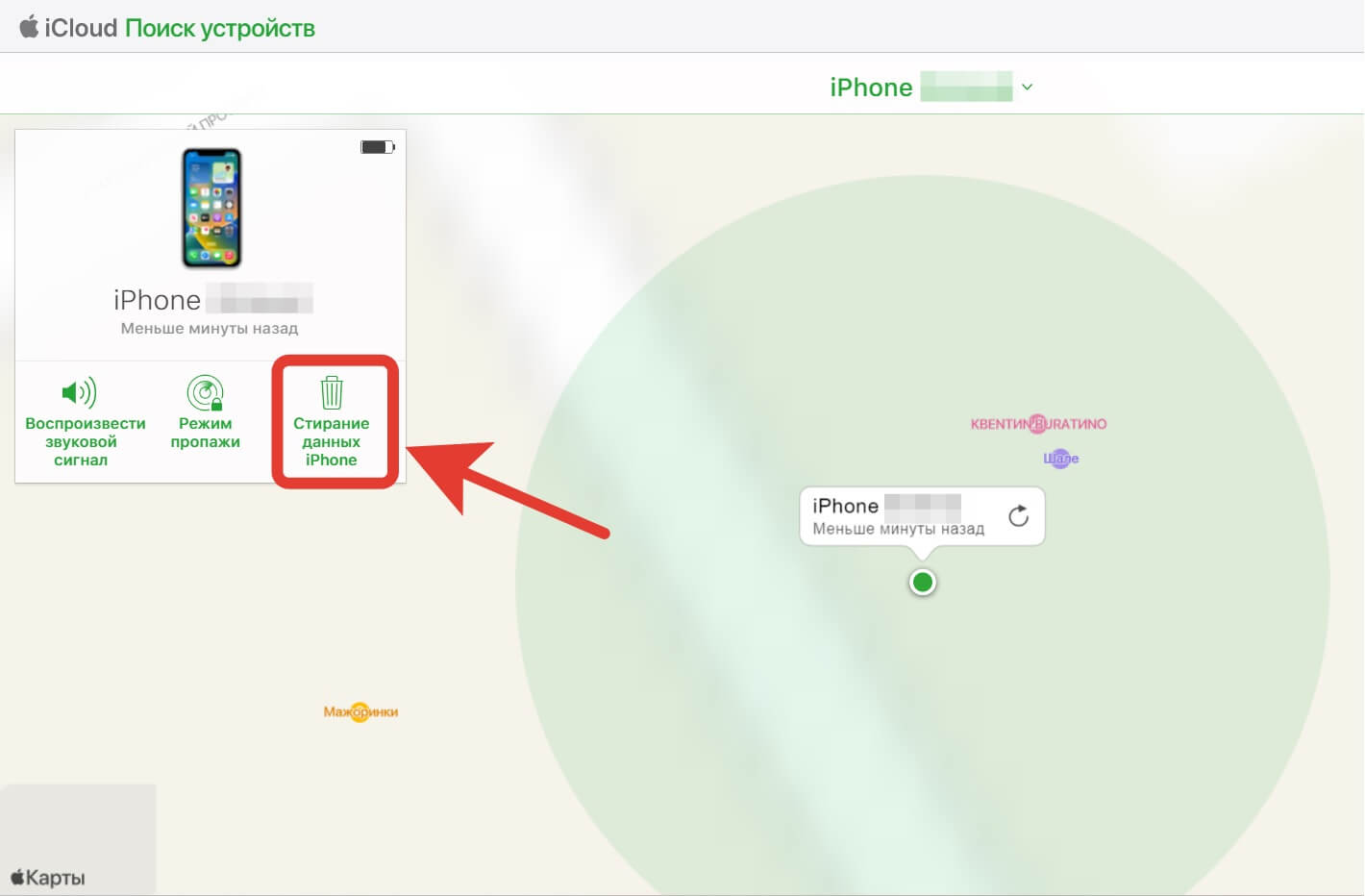
Task: Check the battery indicator icon
Action: coord(378,147)
